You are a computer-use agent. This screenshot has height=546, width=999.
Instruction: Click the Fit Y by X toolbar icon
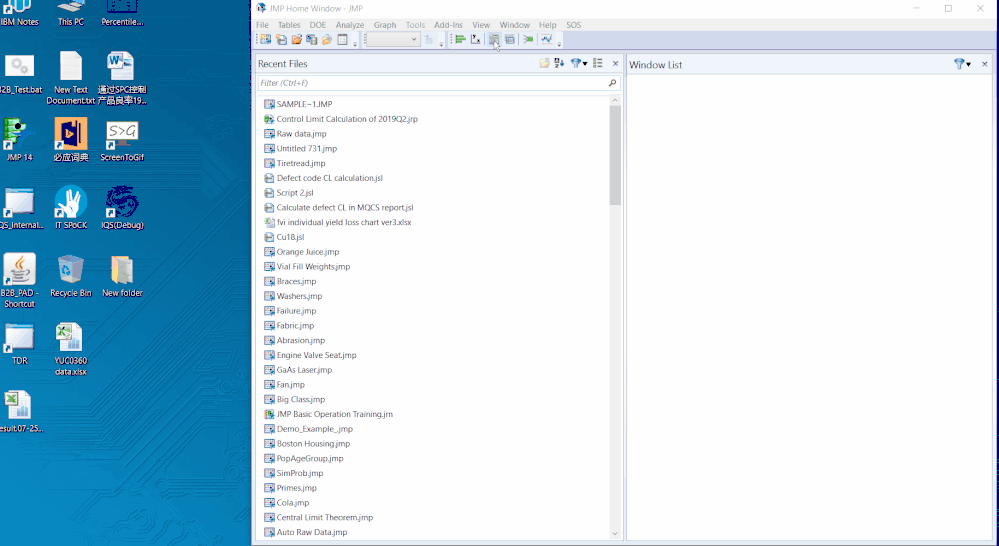(475, 40)
